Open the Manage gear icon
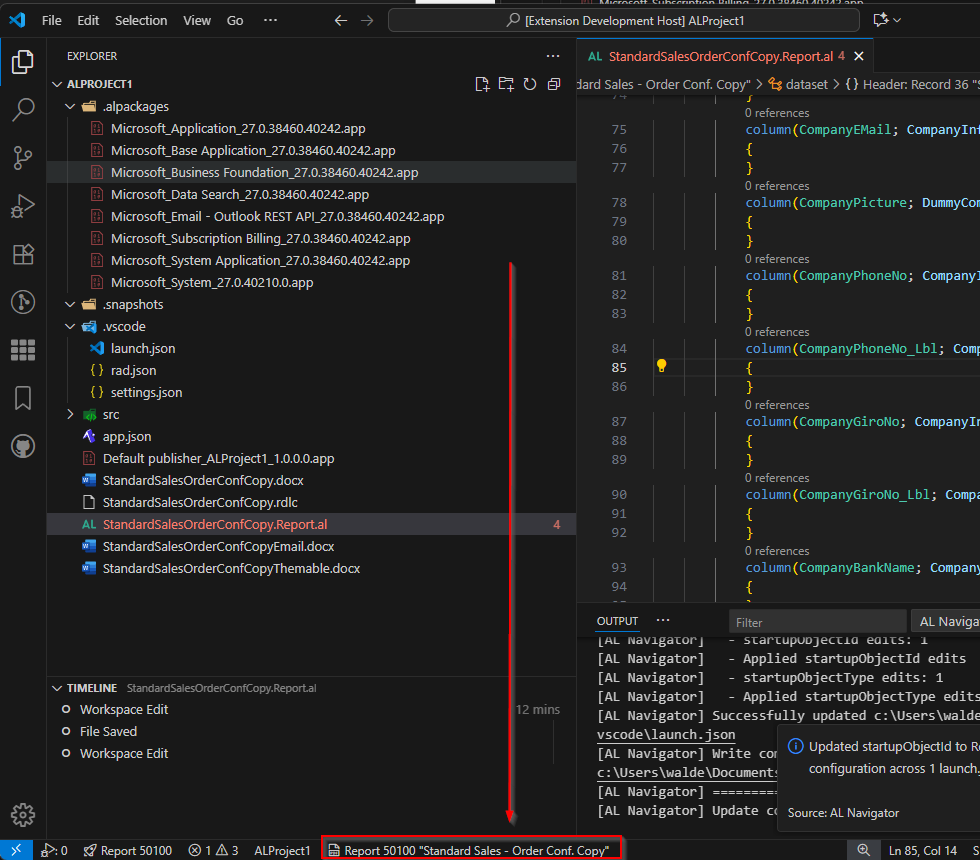980x860 pixels. (x=22, y=814)
